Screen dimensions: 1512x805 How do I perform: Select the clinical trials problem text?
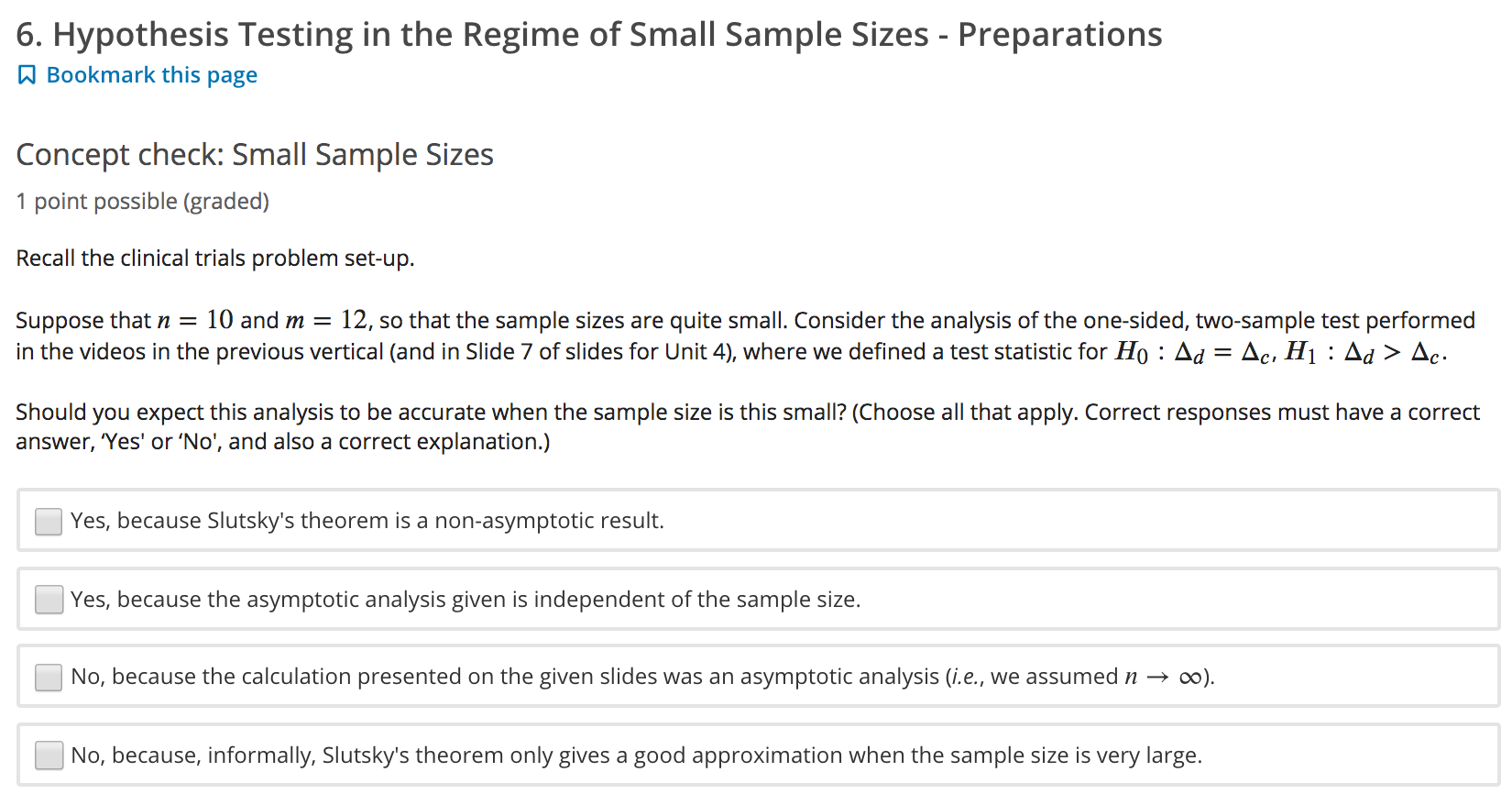pos(214,258)
